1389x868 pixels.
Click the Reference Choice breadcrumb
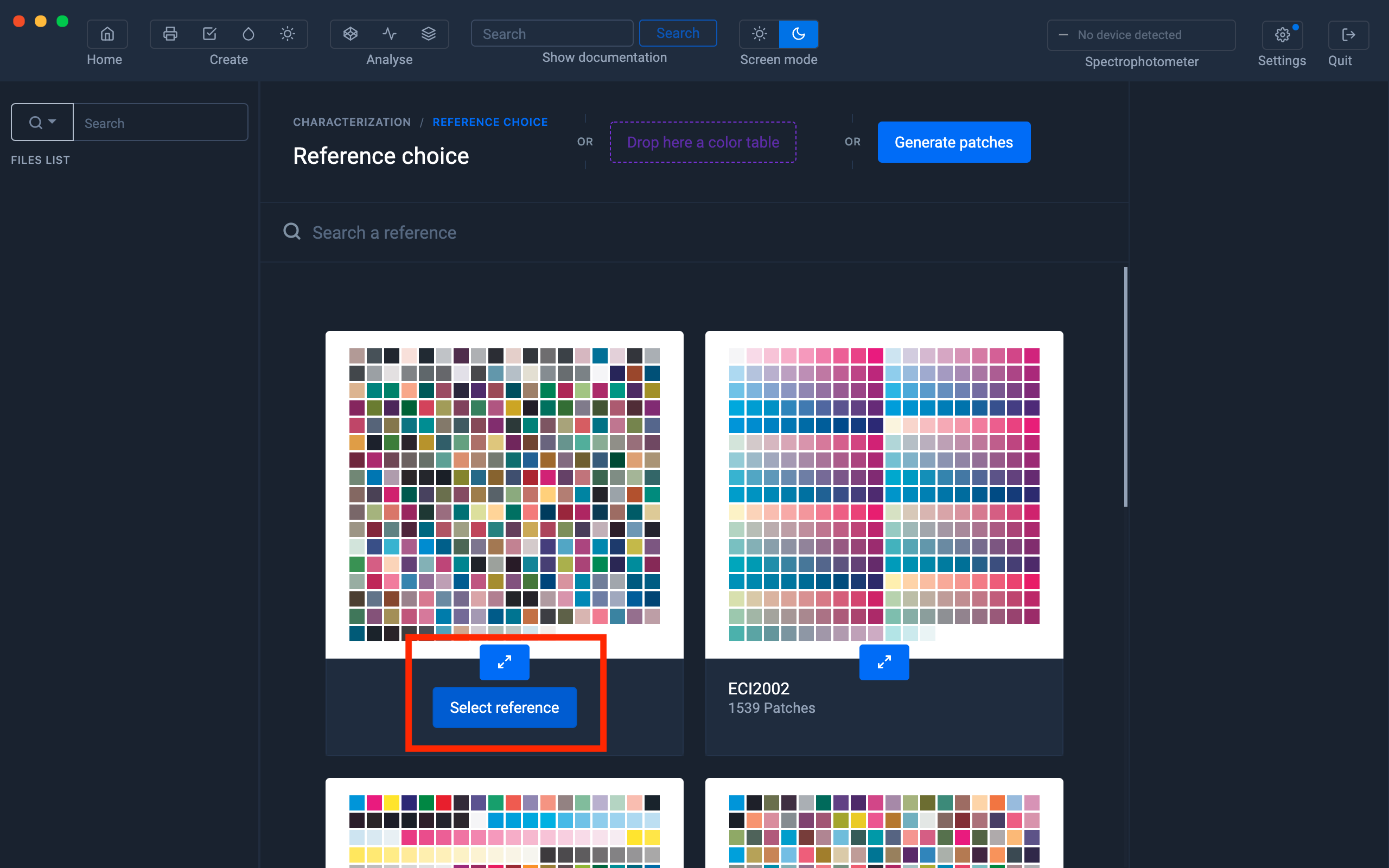[490, 122]
